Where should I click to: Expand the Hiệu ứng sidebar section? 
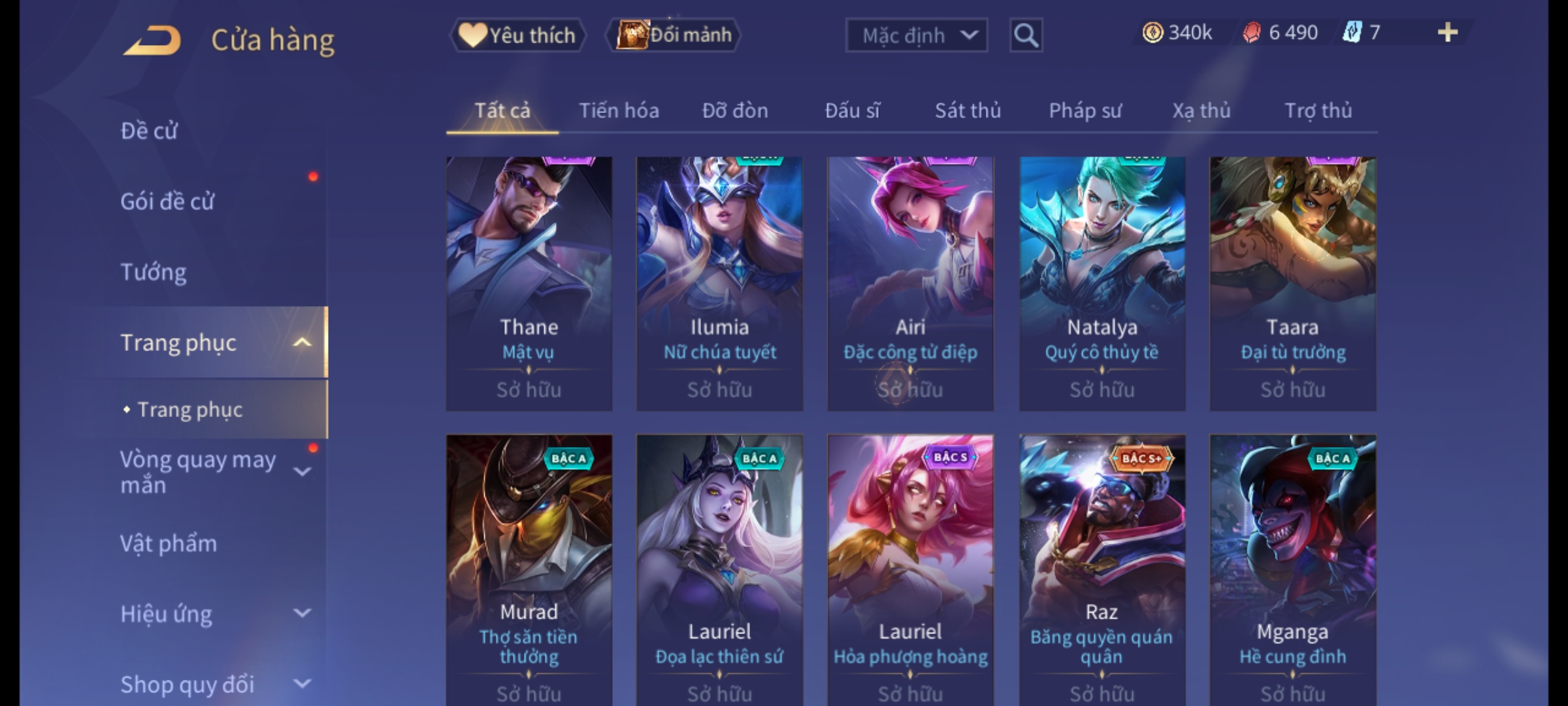(302, 613)
